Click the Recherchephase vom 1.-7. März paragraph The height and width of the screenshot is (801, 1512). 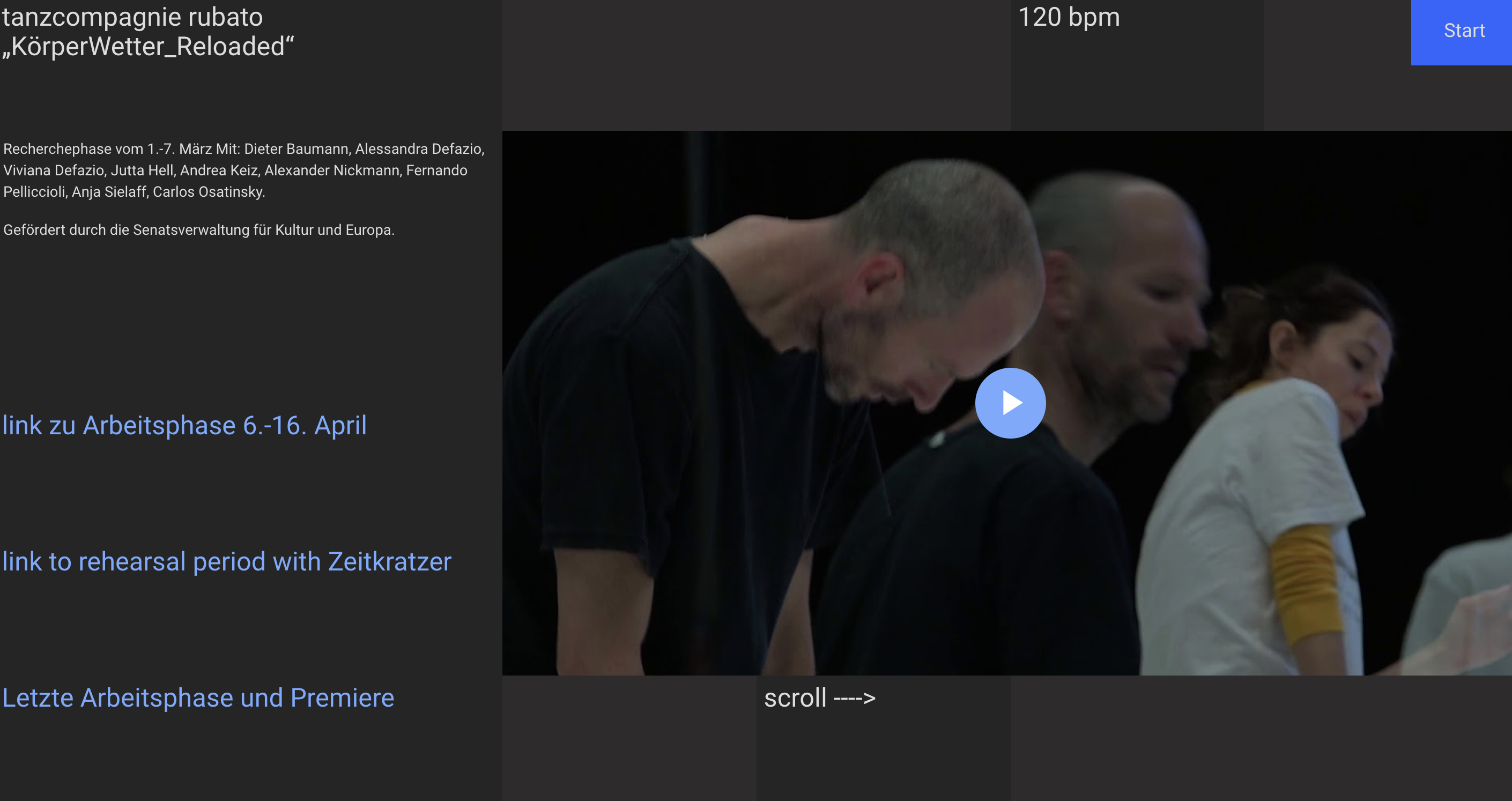(244, 170)
